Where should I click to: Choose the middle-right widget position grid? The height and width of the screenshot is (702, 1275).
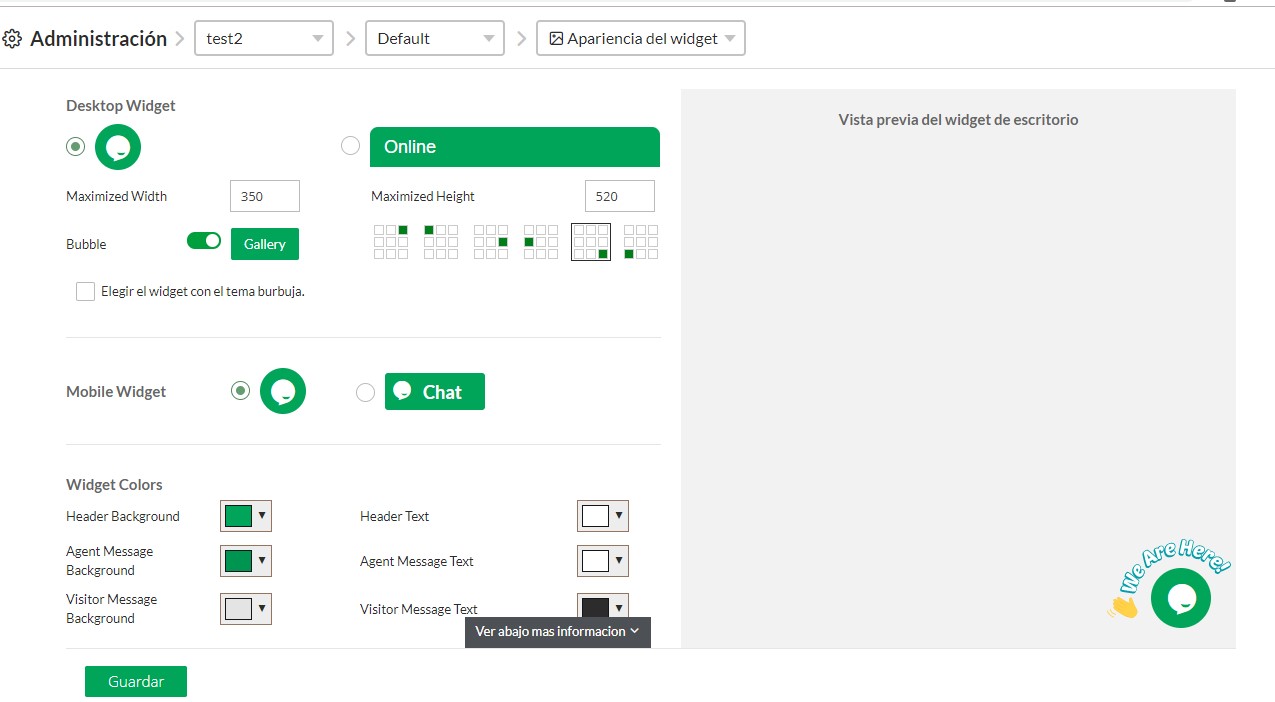490,242
